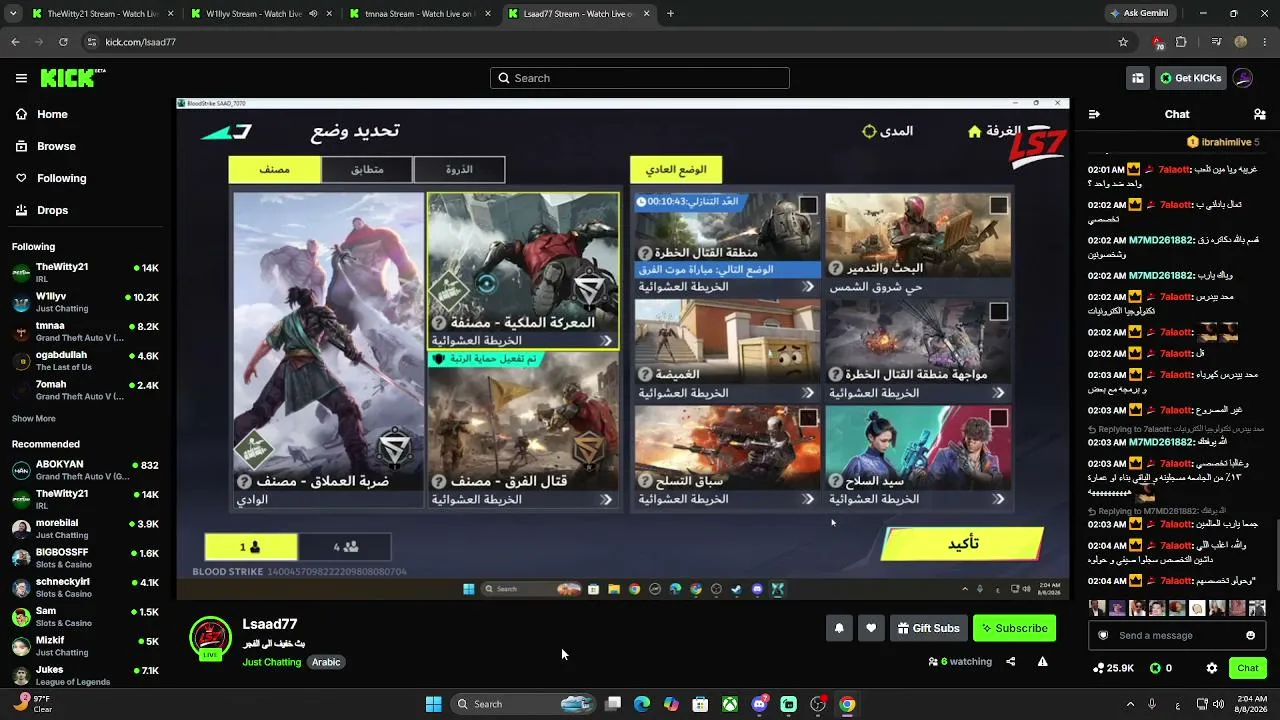Follow Lsaad77 with the heart icon
1280x720 pixels.
click(871, 628)
